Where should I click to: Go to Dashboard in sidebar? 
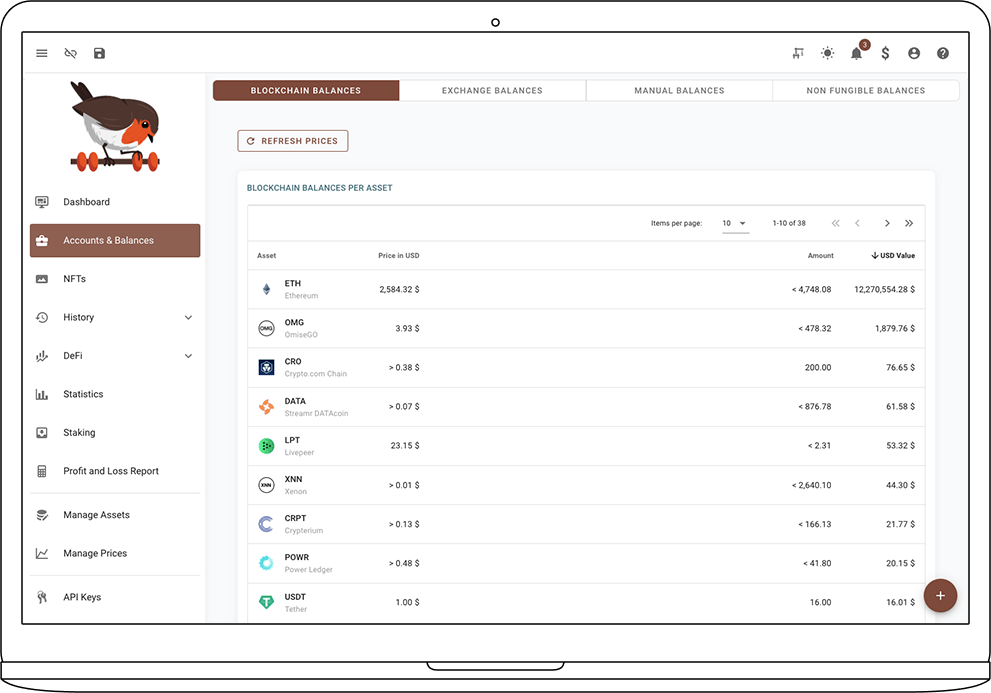click(115, 202)
